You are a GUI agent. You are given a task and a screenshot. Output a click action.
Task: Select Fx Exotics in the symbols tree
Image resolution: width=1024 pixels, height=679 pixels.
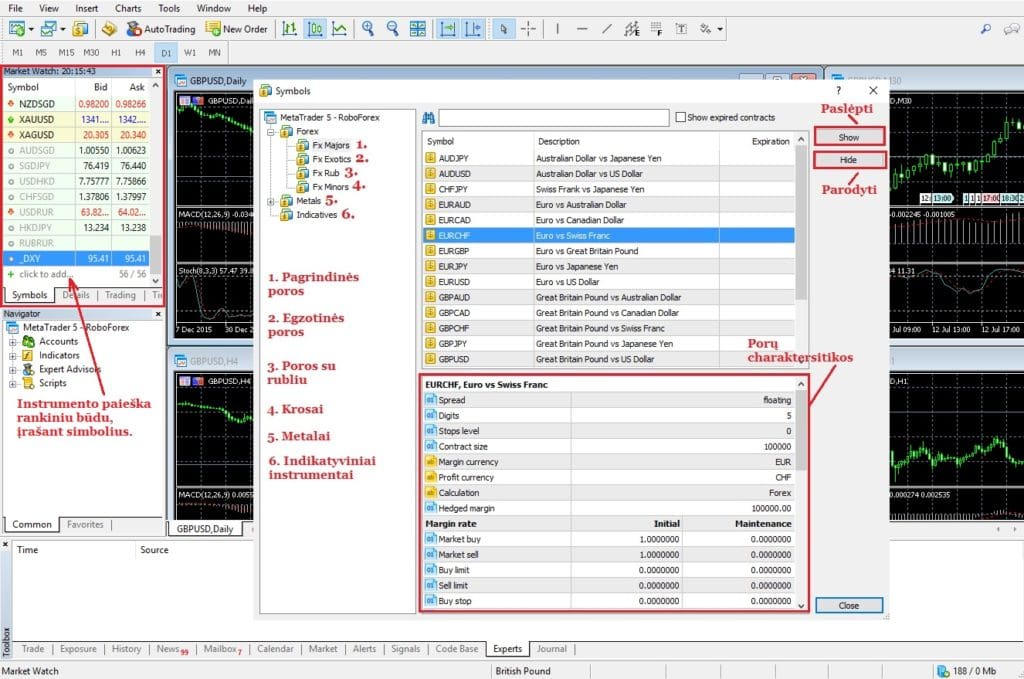click(x=331, y=159)
